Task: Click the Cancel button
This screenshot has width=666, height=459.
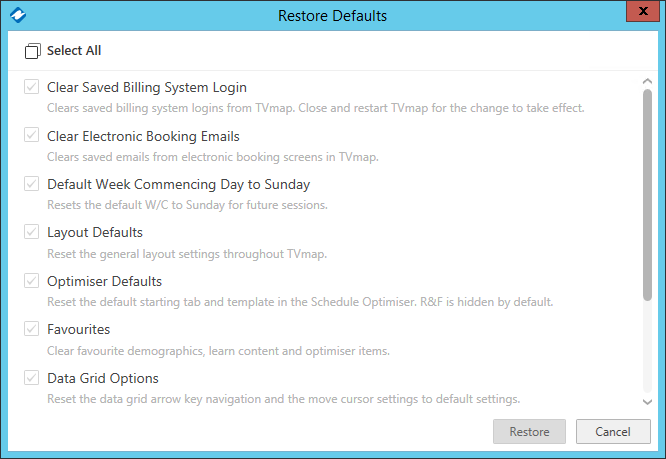Action: 613,431
